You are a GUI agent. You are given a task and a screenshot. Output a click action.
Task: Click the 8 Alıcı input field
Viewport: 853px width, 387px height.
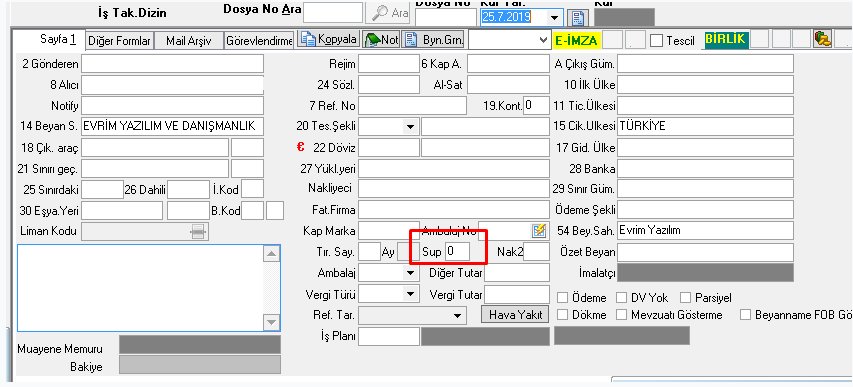pyautogui.click(x=172, y=85)
